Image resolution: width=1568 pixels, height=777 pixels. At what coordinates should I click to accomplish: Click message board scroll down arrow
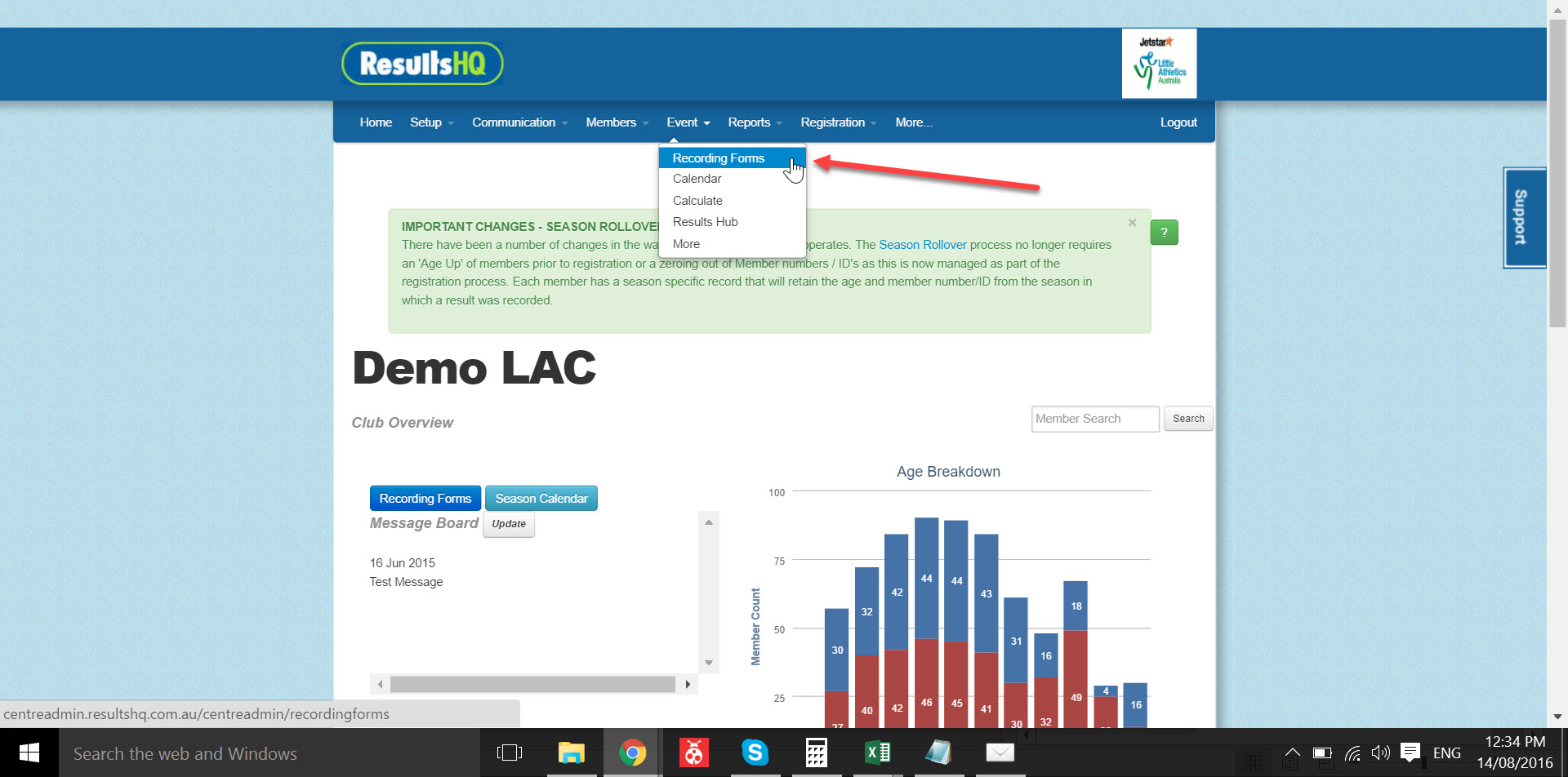pyautogui.click(x=709, y=663)
